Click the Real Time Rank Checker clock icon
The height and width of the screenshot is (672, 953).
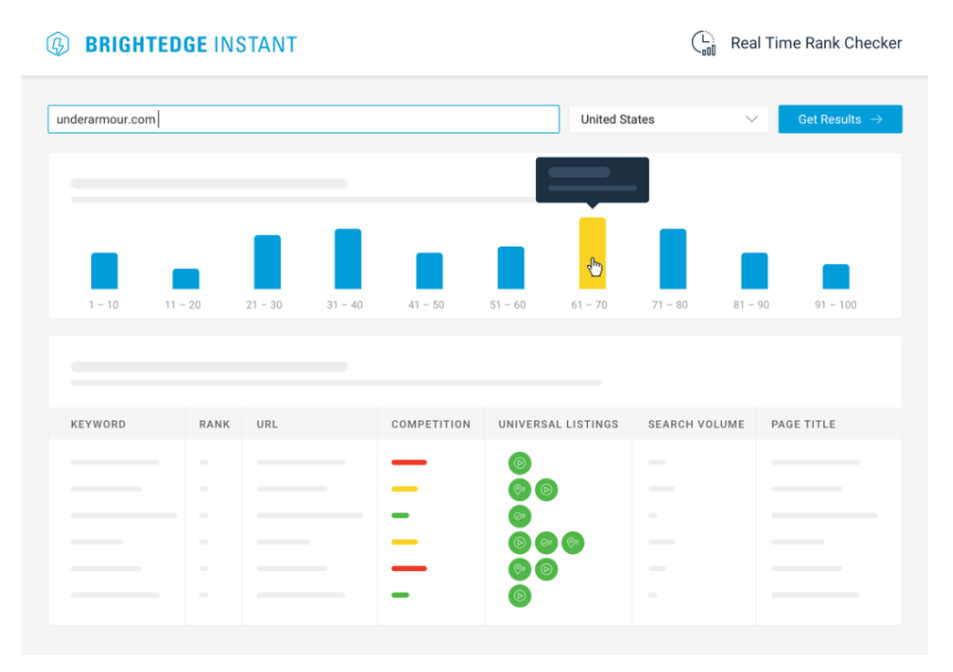click(x=704, y=43)
